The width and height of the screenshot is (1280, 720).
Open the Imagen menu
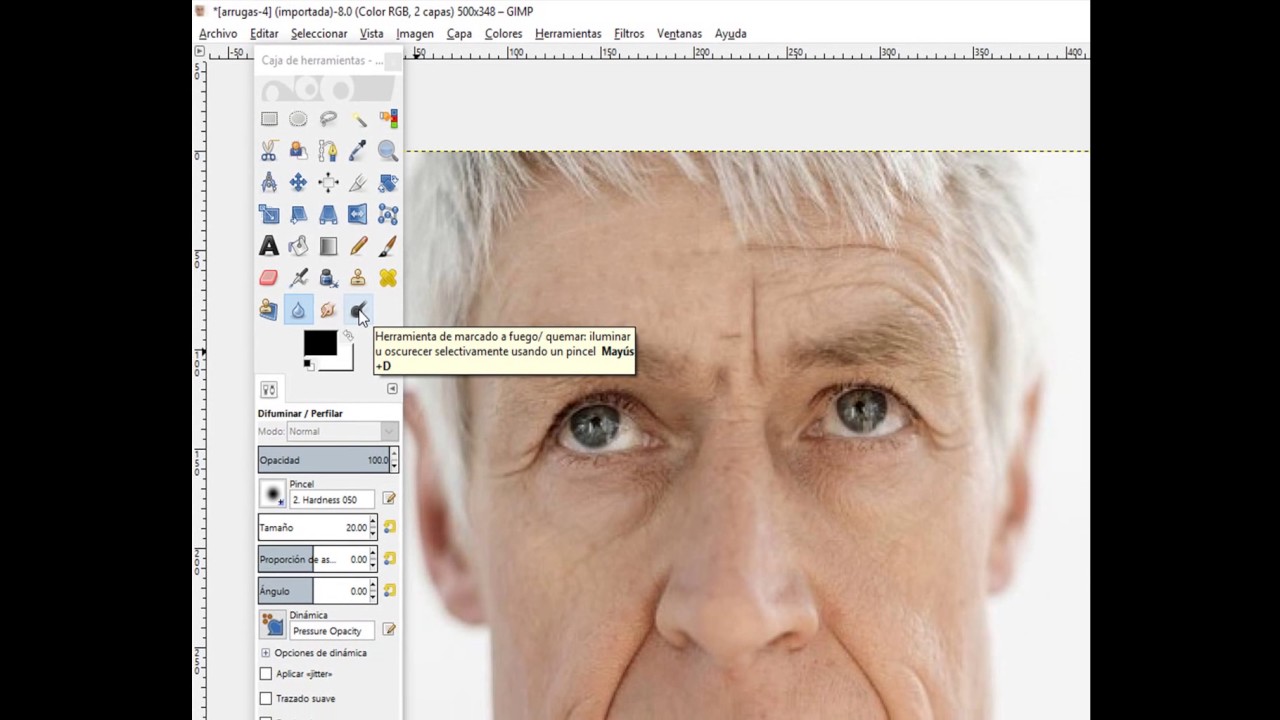point(415,33)
